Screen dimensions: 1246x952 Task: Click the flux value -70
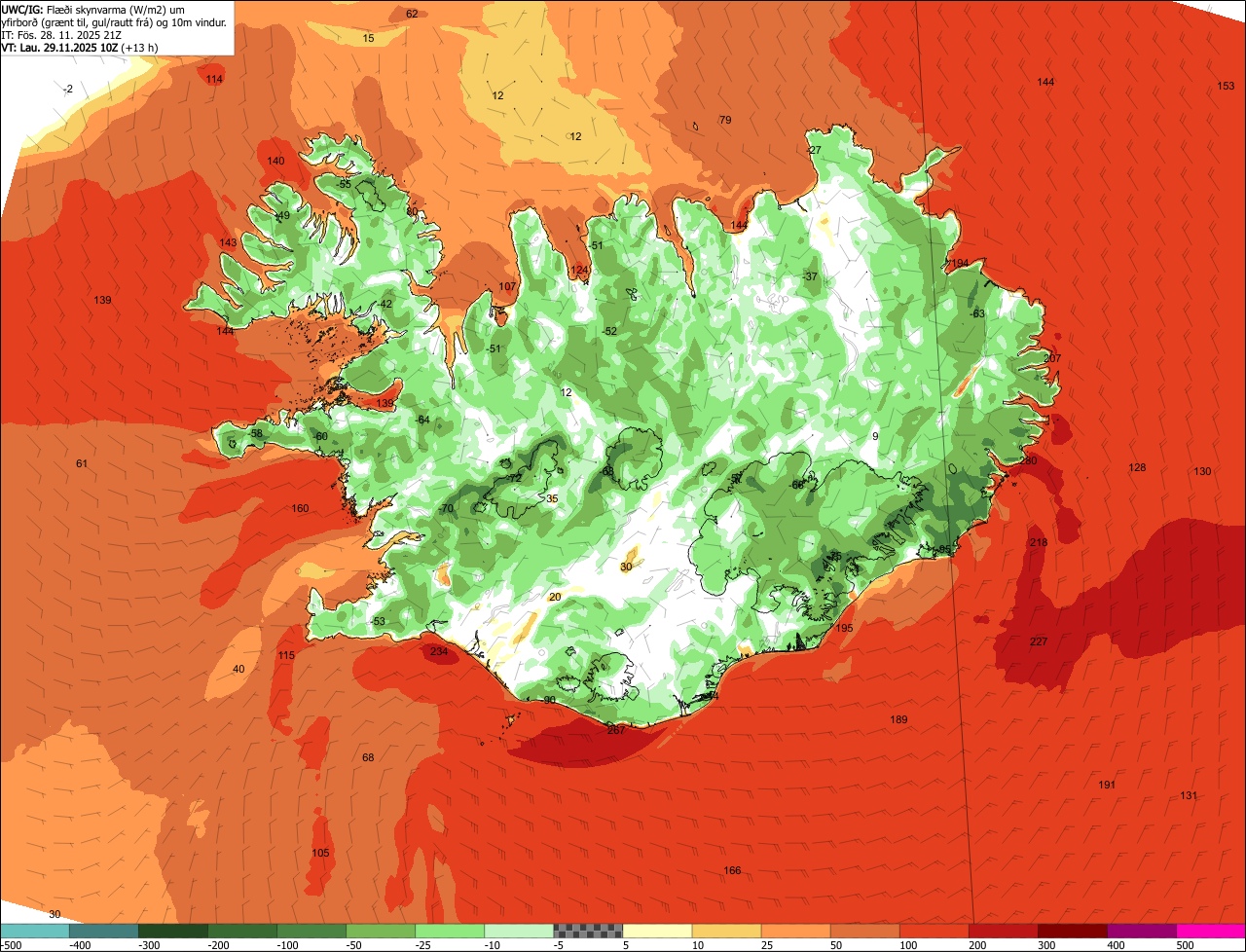point(447,508)
